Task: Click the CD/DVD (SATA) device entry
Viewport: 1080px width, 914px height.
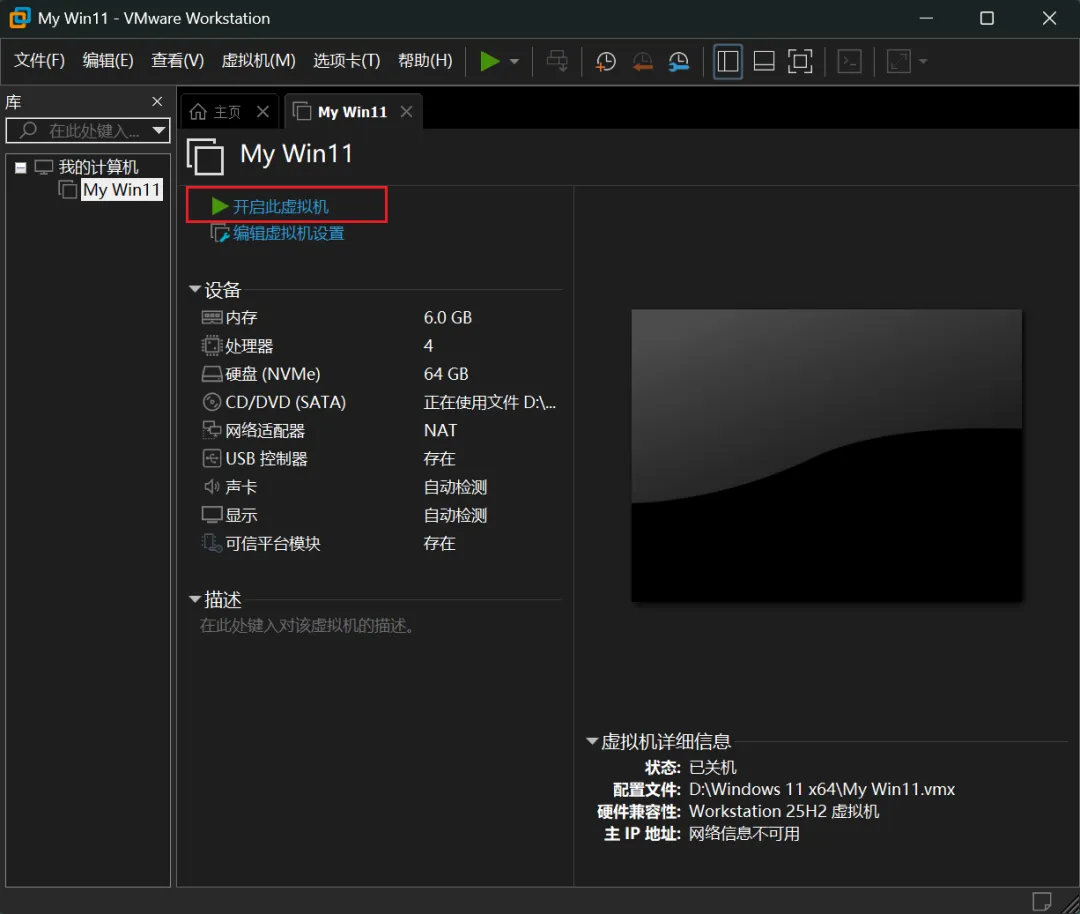Action: [x=285, y=402]
